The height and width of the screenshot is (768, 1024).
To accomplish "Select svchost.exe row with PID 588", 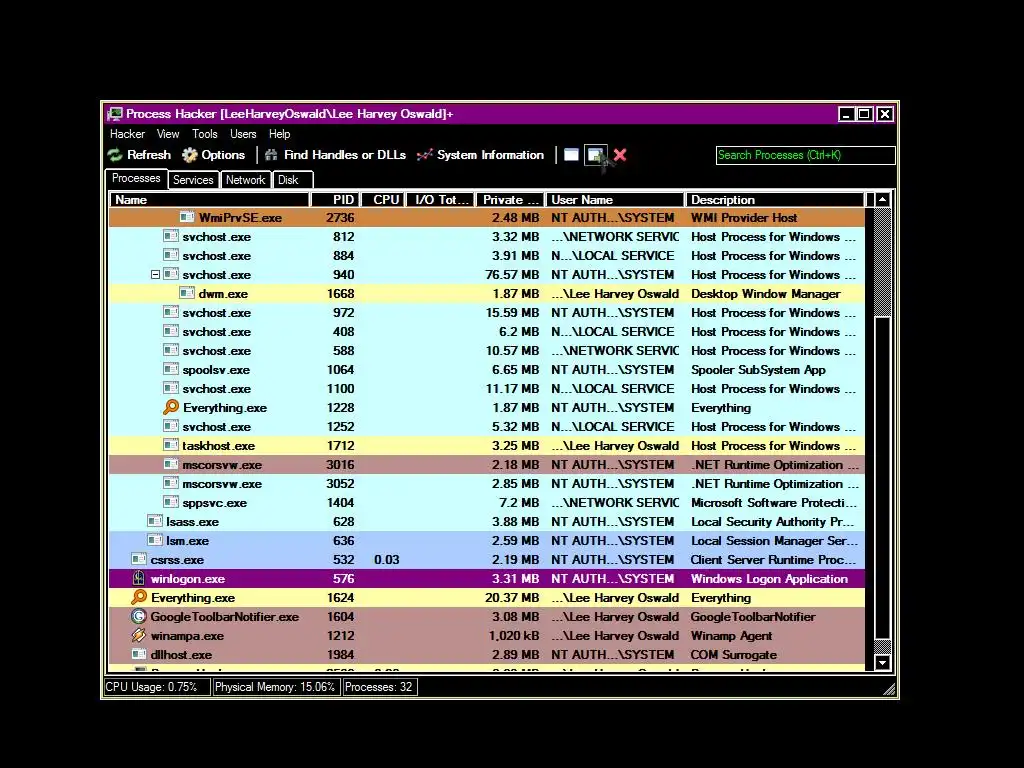I will click(487, 351).
